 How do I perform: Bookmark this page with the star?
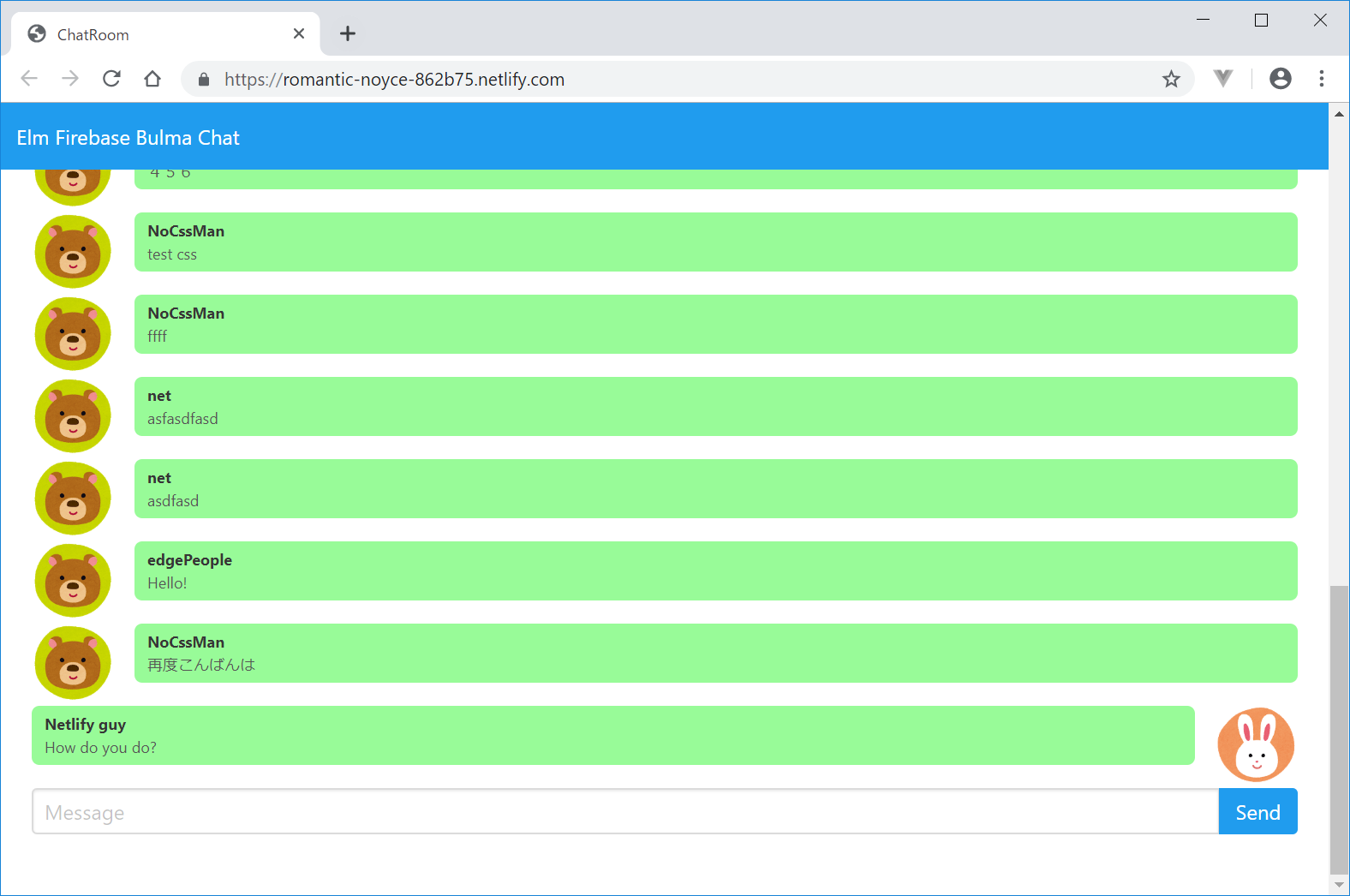point(1171,80)
